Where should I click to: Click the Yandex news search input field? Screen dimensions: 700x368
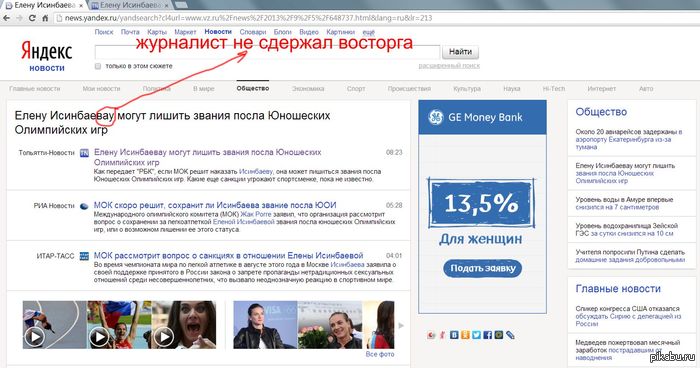[x=267, y=52]
